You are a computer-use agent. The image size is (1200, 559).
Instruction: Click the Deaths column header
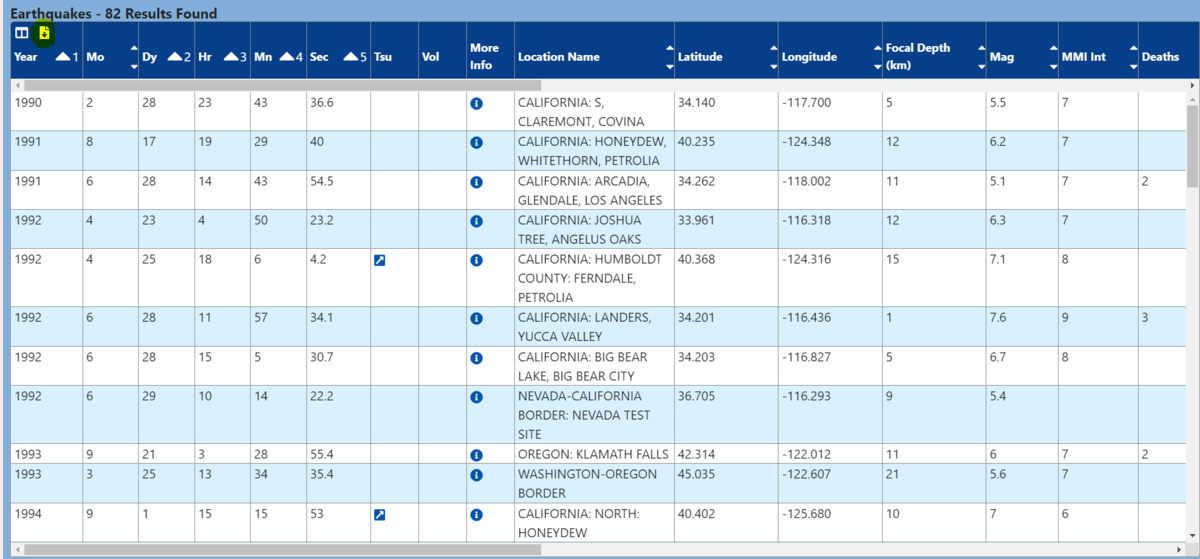tap(1160, 57)
